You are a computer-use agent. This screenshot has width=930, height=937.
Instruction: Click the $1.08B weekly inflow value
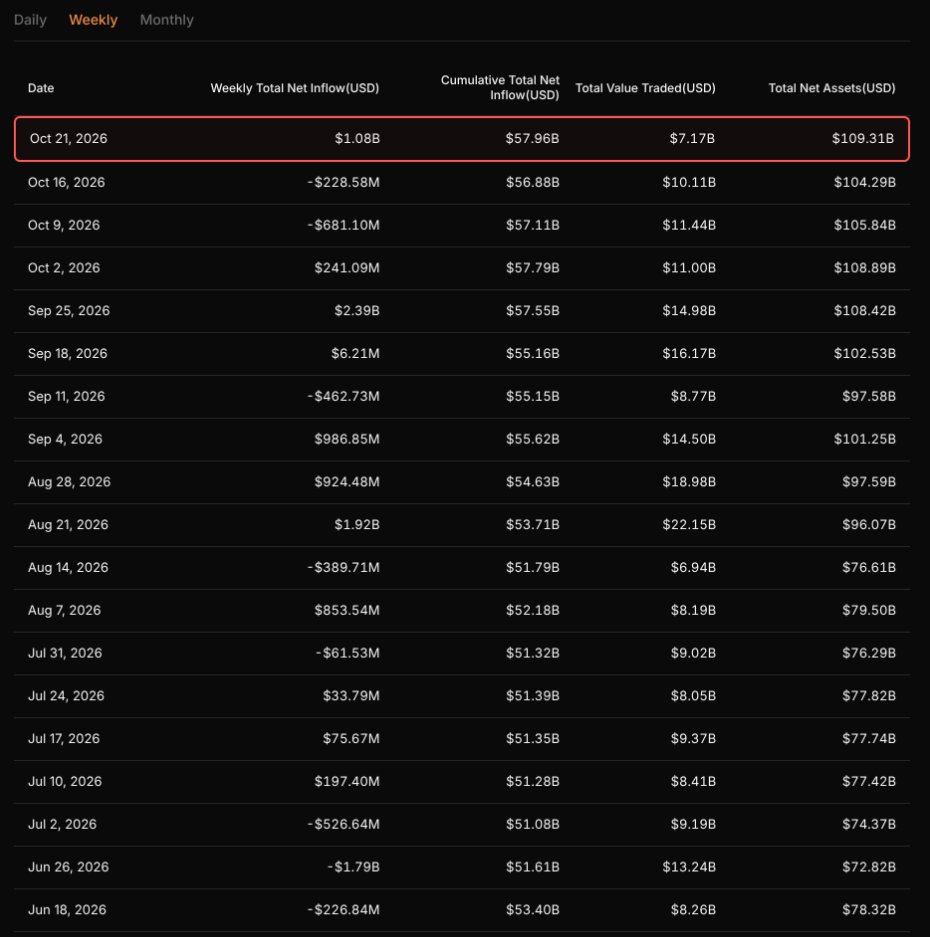(x=357, y=139)
